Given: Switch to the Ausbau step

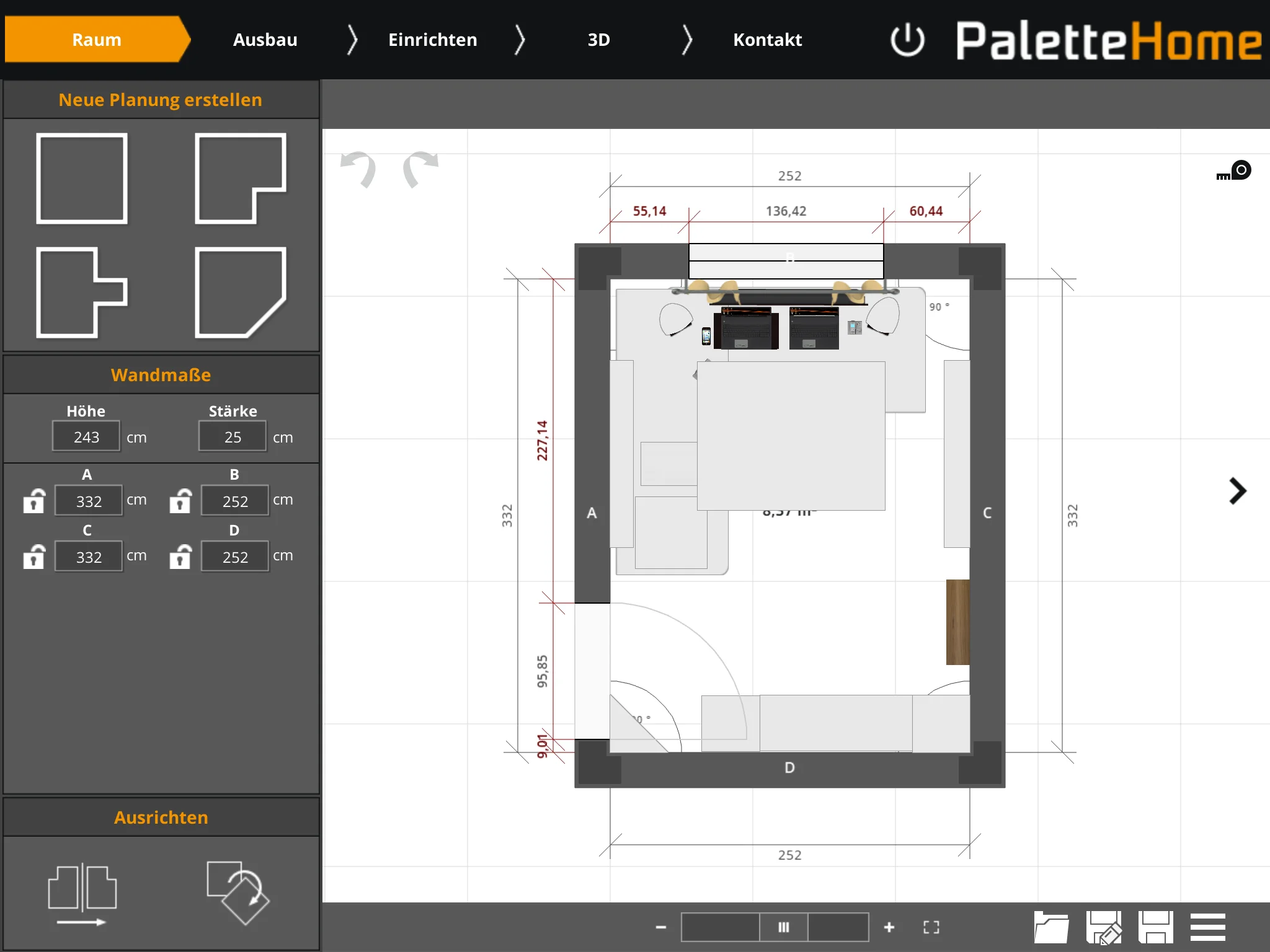Looking at the screenshot, I should 265,40.
